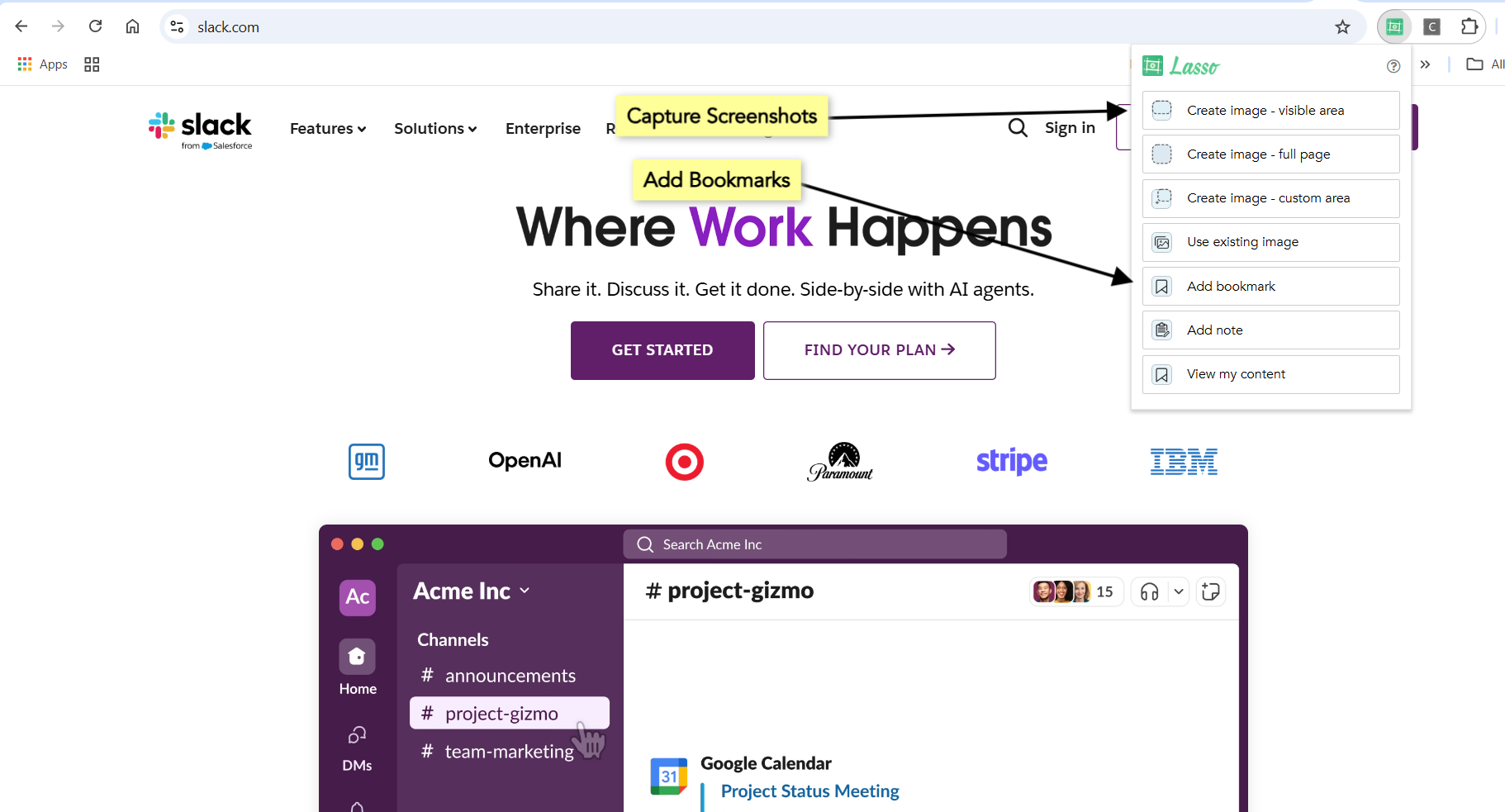The width and height of the screenshot is (1505, 812).
Task: Select Use existing image option
Action: pyautogui.click(x=1270, y=242)
